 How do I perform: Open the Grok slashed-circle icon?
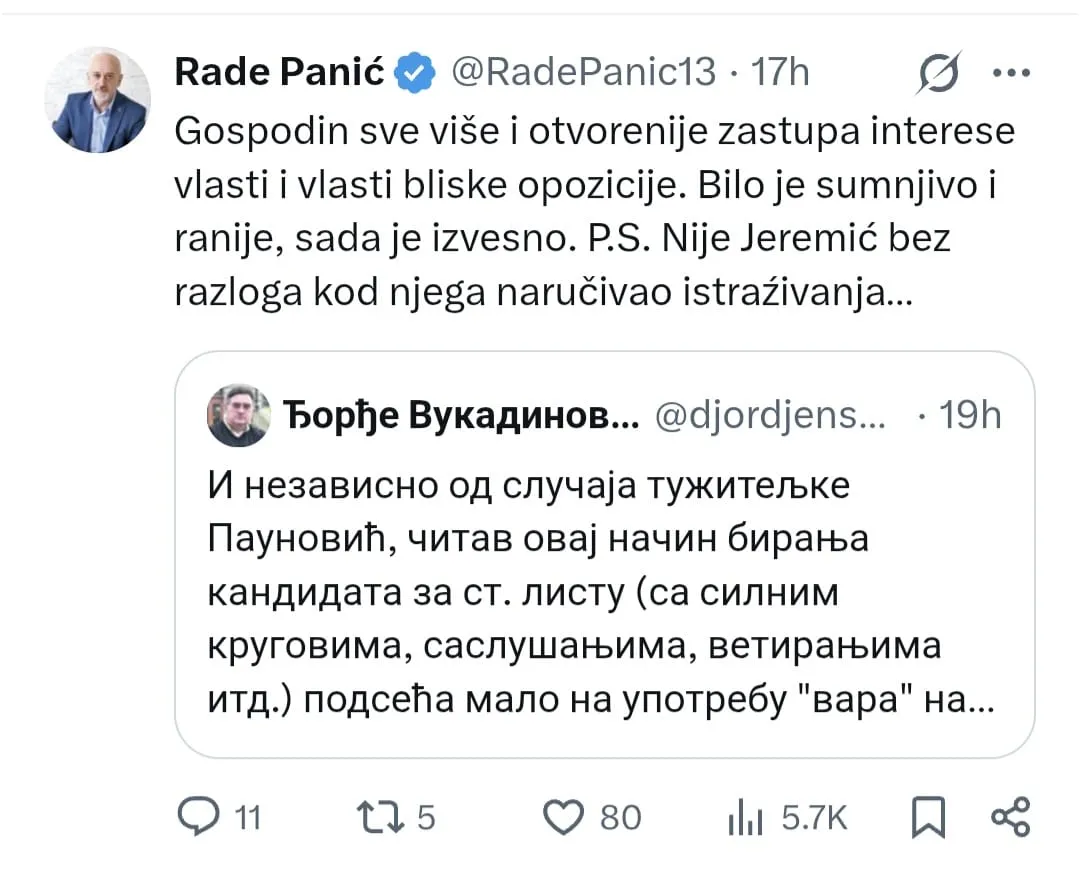coord(938,72)
